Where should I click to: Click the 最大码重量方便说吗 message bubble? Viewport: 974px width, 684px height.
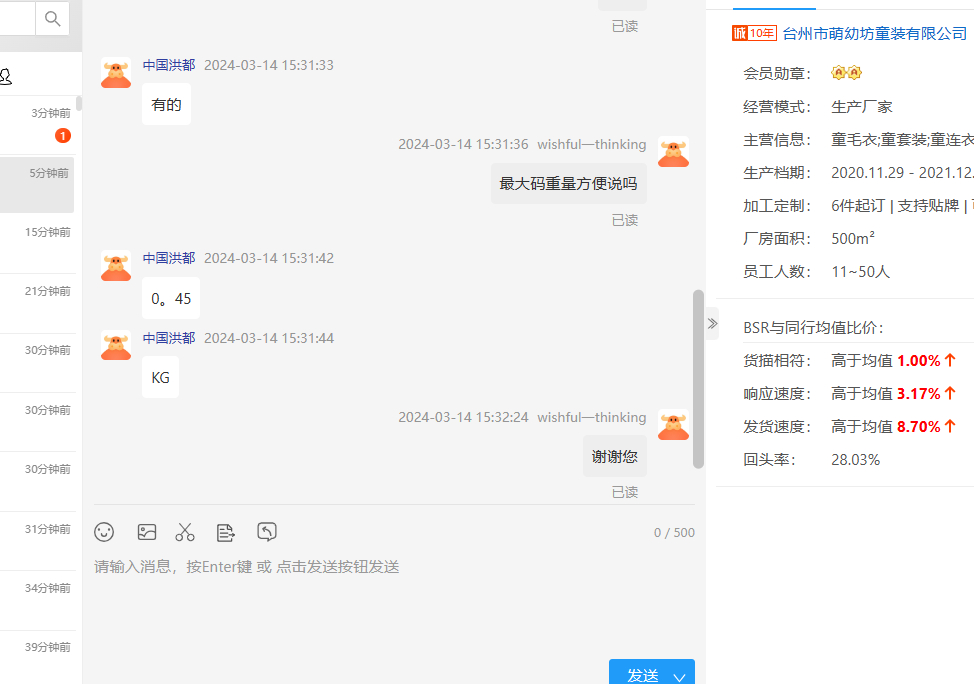point(568,183)
